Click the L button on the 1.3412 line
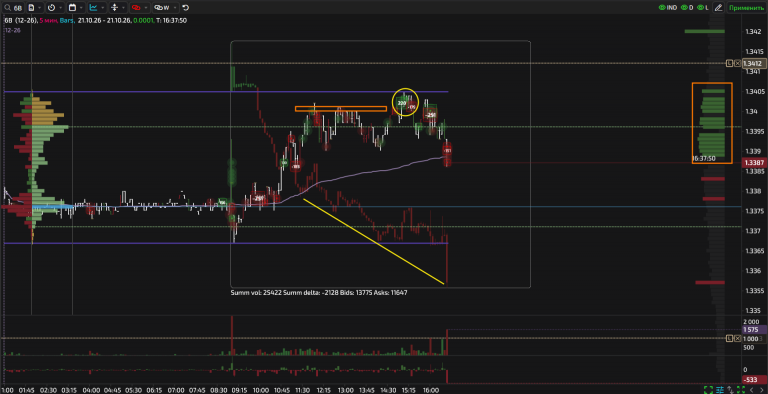The width and height of the screenshot is (768, 394). point(729,63)
